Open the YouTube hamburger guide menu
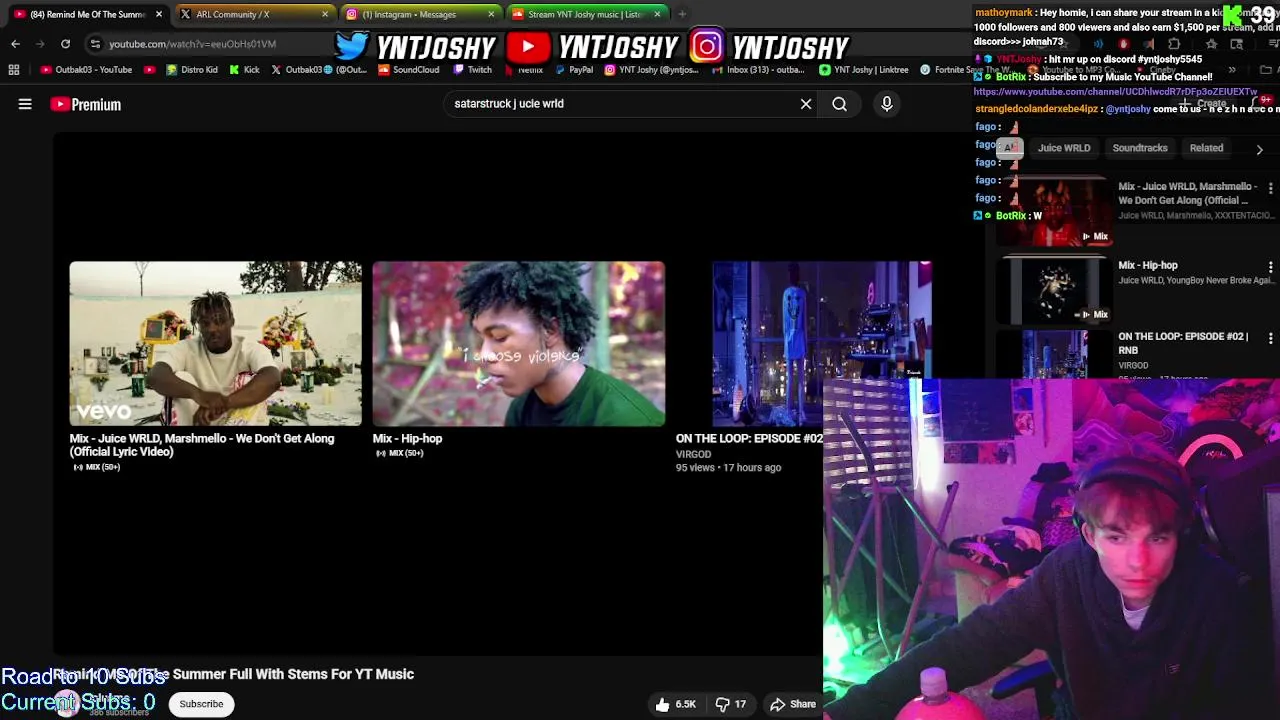The width and height of the screenshot is (1280, 720). point(25,104)
